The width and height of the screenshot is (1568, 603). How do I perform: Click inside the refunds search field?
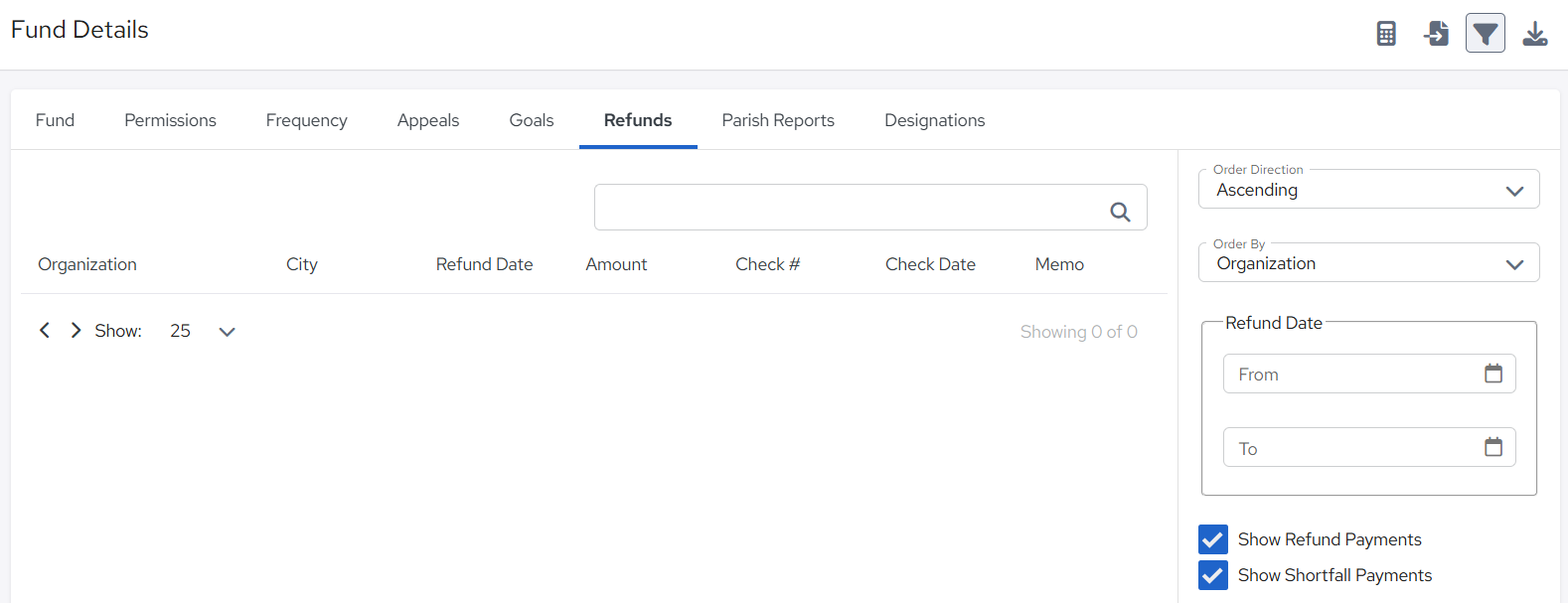(x=870, y=207)
